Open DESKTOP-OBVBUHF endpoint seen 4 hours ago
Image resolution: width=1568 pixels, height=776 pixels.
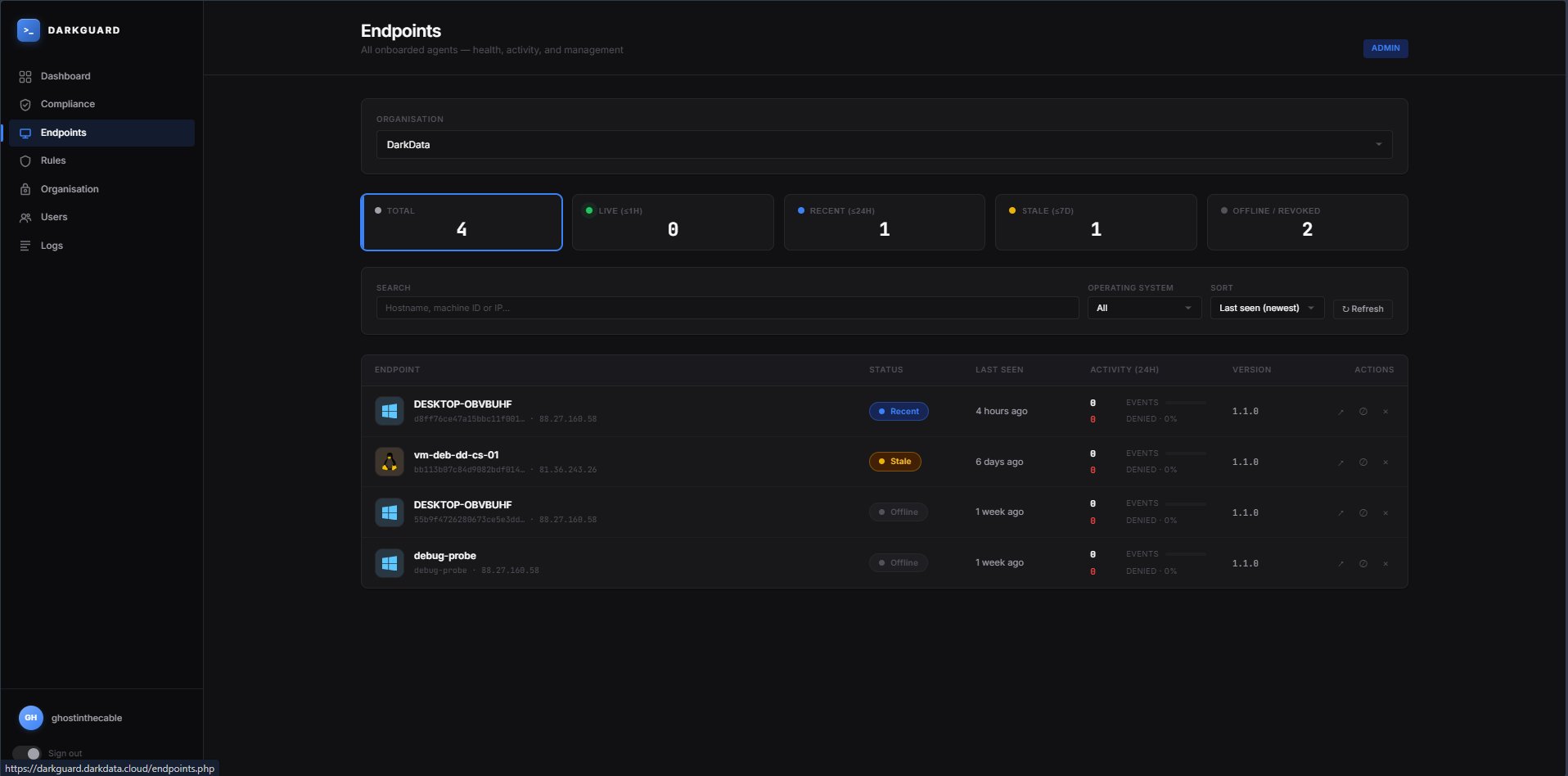pyautogui.click(x=462, y=404)
